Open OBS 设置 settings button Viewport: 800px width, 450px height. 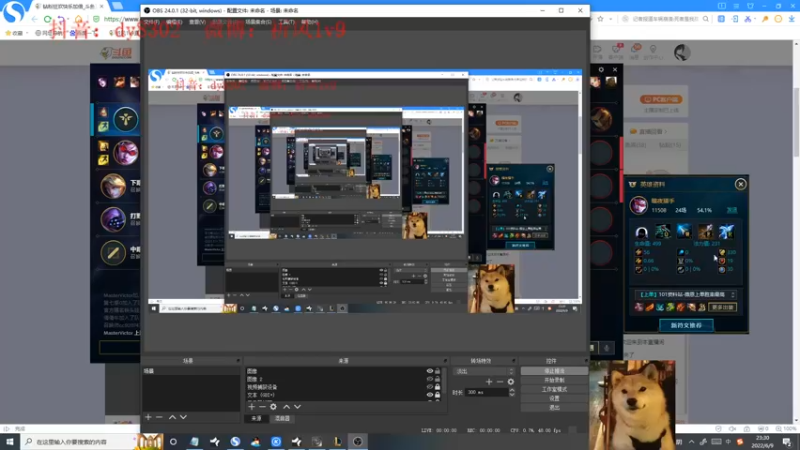click(554, 398)
